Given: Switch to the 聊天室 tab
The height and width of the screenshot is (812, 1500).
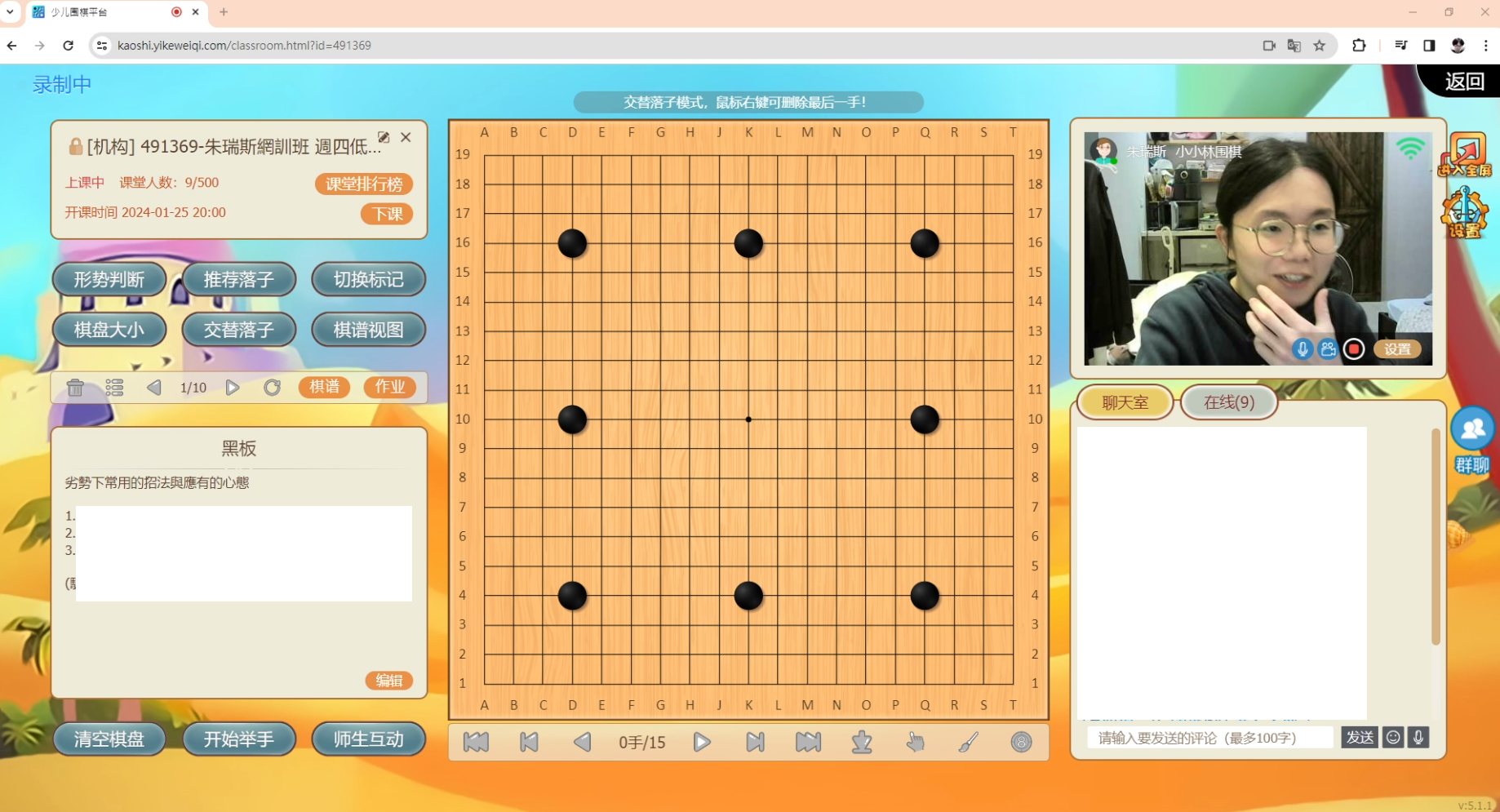Looking at the screenshot, I should (x=1125, y=402).
